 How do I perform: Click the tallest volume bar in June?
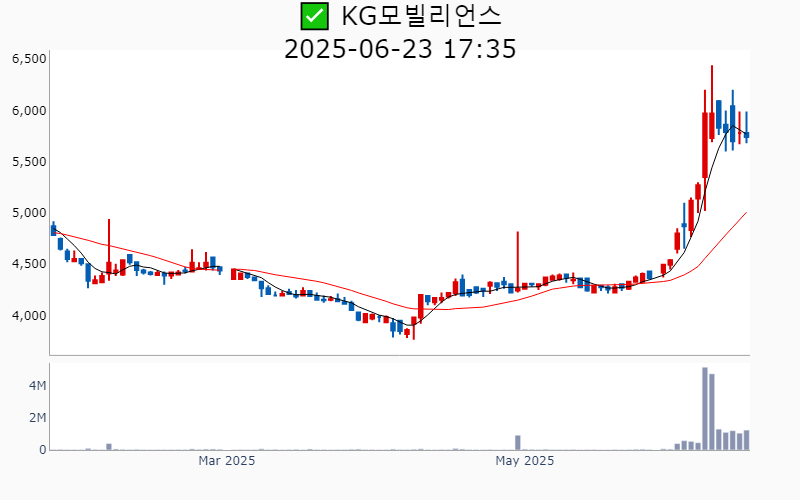(705, 409)
